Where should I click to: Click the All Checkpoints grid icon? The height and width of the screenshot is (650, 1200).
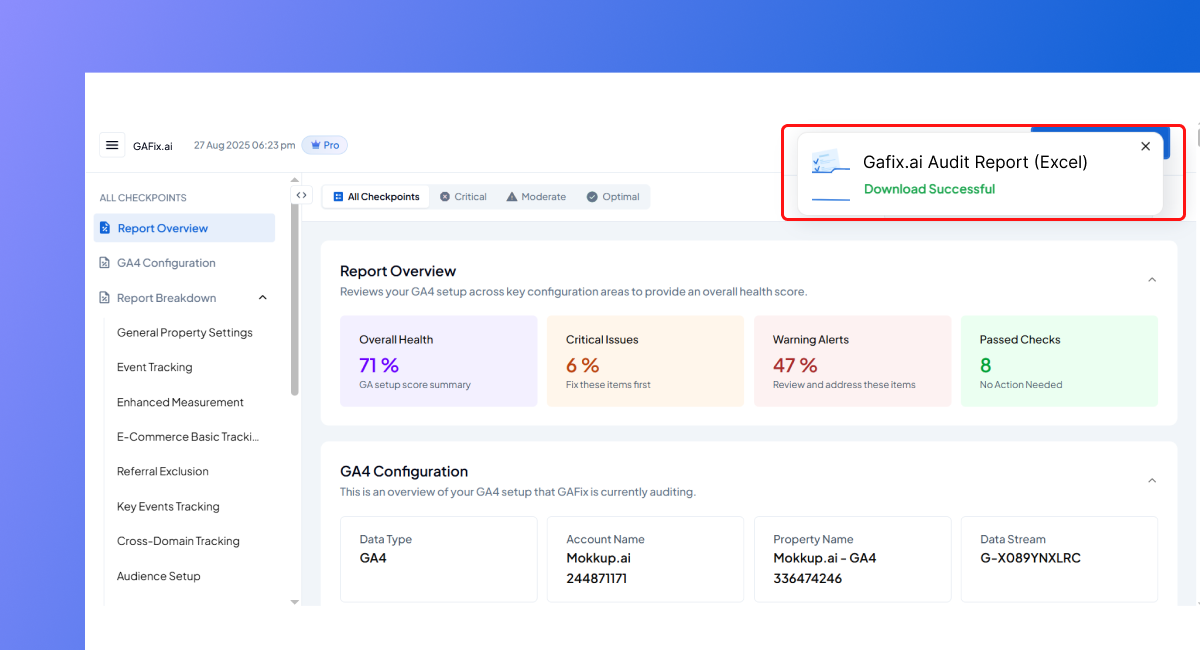click(338, 197)
